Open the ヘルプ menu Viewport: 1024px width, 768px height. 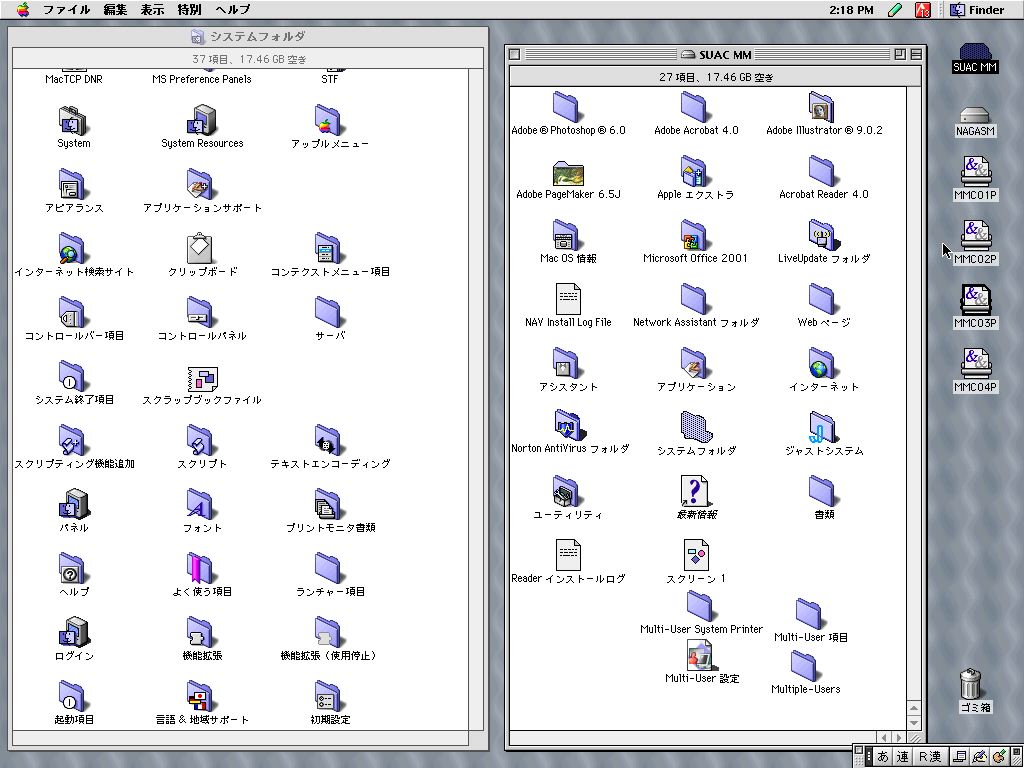(x=232, y=9)
